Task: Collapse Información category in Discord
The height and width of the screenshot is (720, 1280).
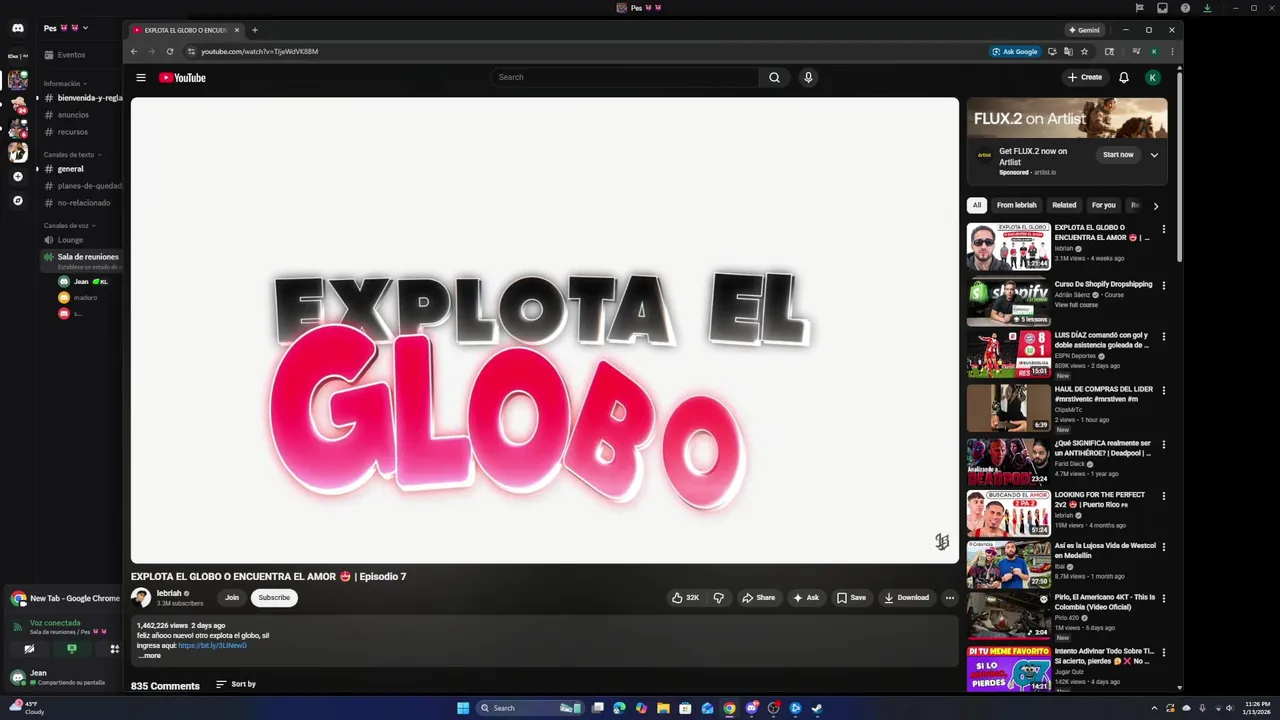Action: click(x=65, y=83)
